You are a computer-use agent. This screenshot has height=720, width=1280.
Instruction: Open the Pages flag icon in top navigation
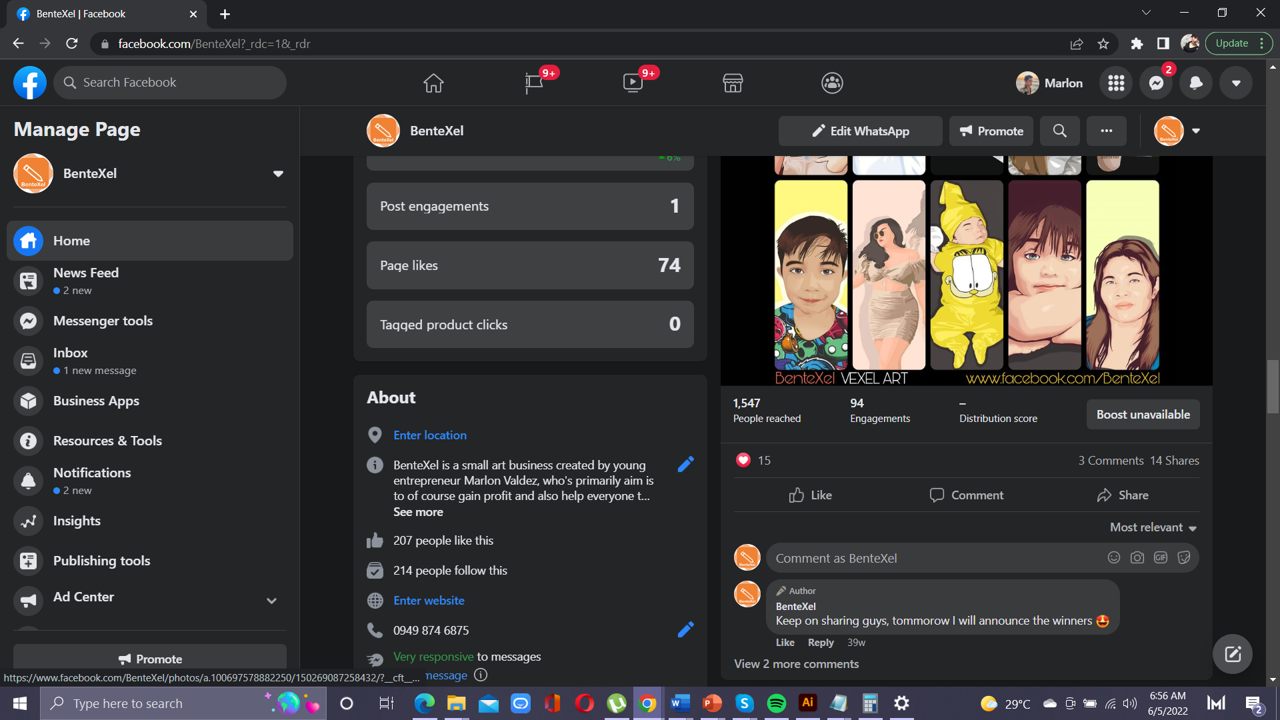(534, 83)
